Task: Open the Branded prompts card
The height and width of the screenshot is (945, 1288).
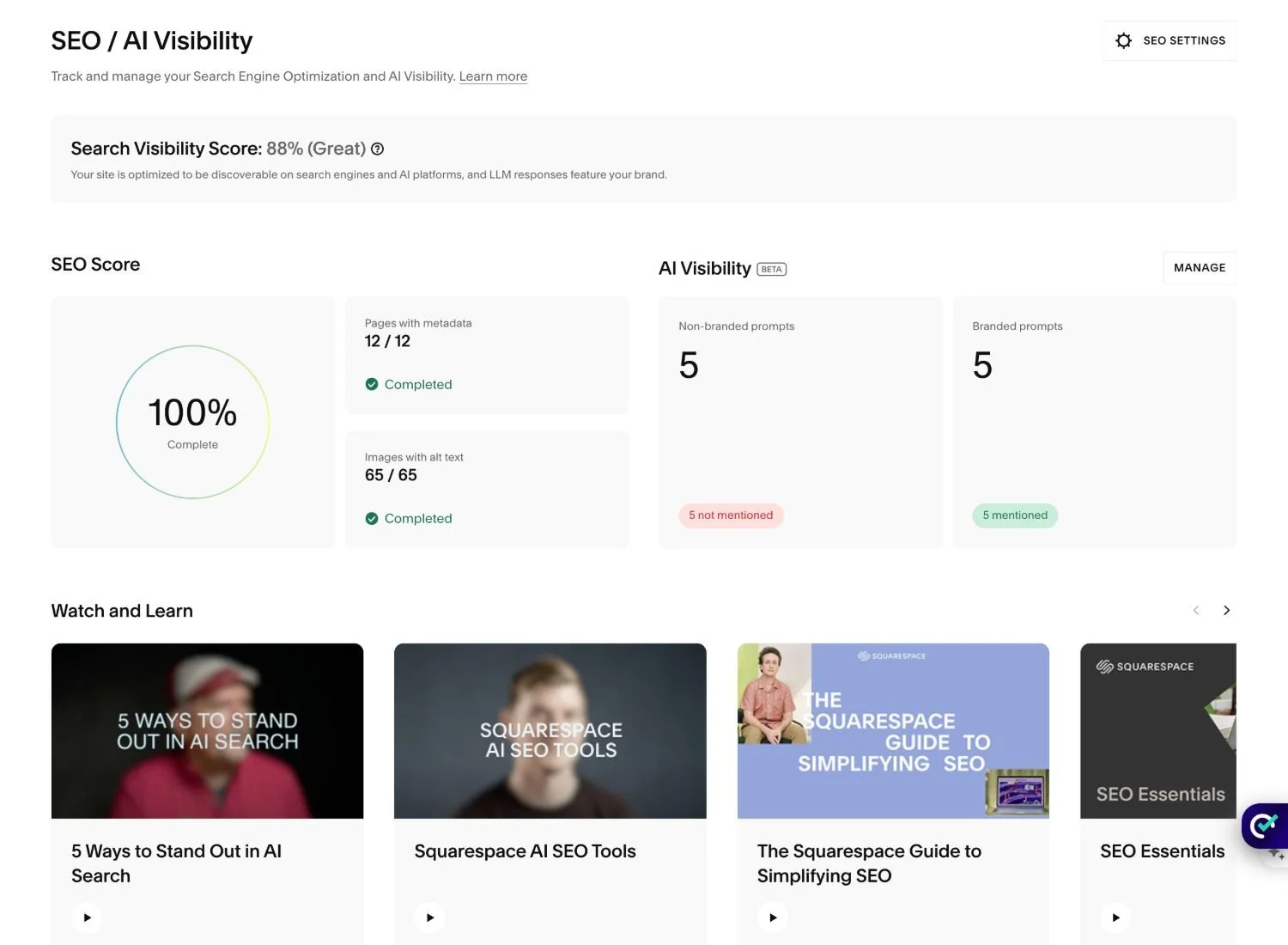Action: pos(1095,423)
